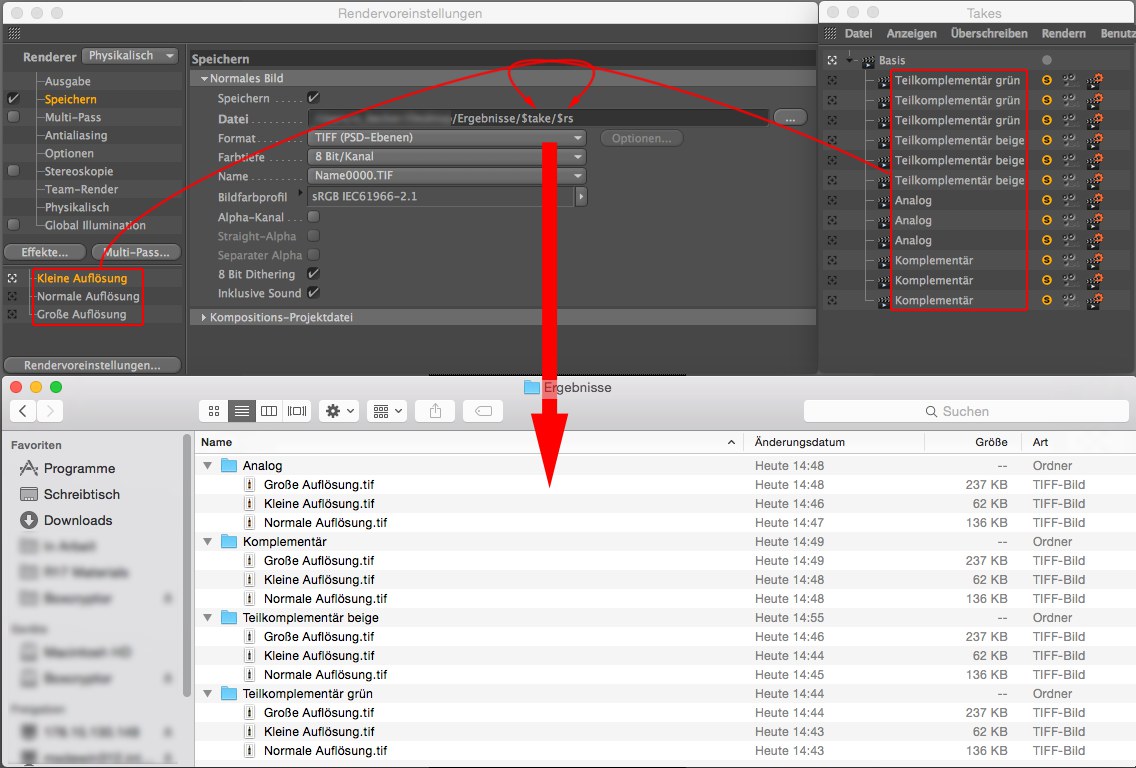Go back with Finder's back arrow
This screenshot has height=768, width=1136.
pos(23,411)
